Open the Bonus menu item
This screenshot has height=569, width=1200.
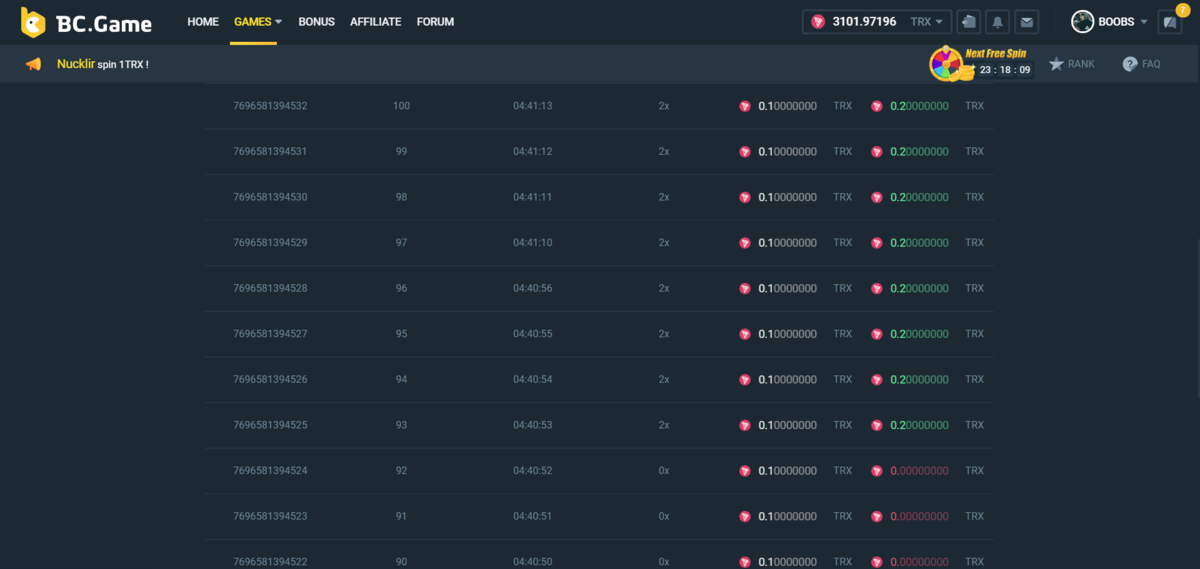tap(316, 22)
